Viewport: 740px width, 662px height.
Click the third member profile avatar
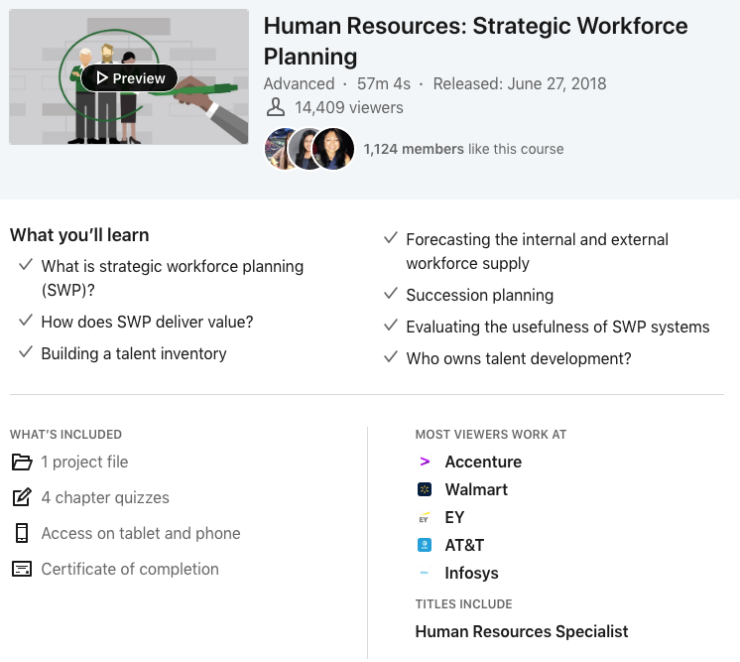tap(333, 149)
